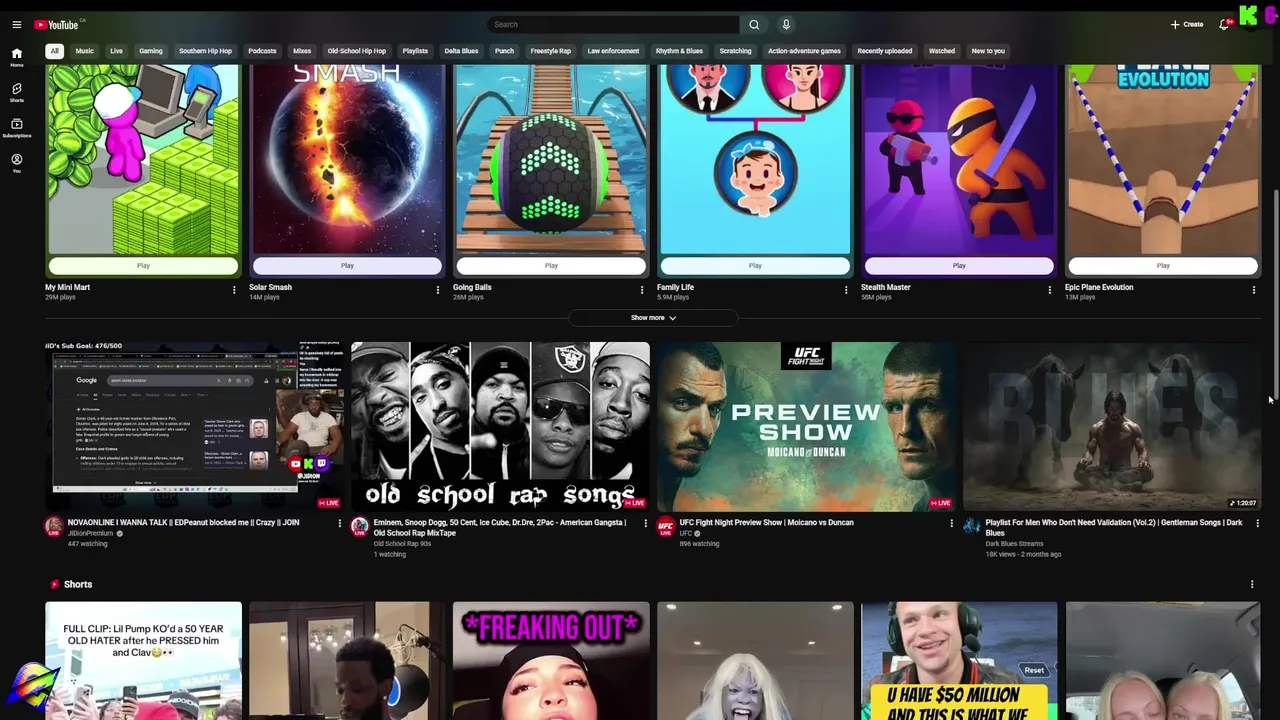Go to Home in sidebar
The width and height of the screenshot is (1280, 720).
click(x=16, y=57)
